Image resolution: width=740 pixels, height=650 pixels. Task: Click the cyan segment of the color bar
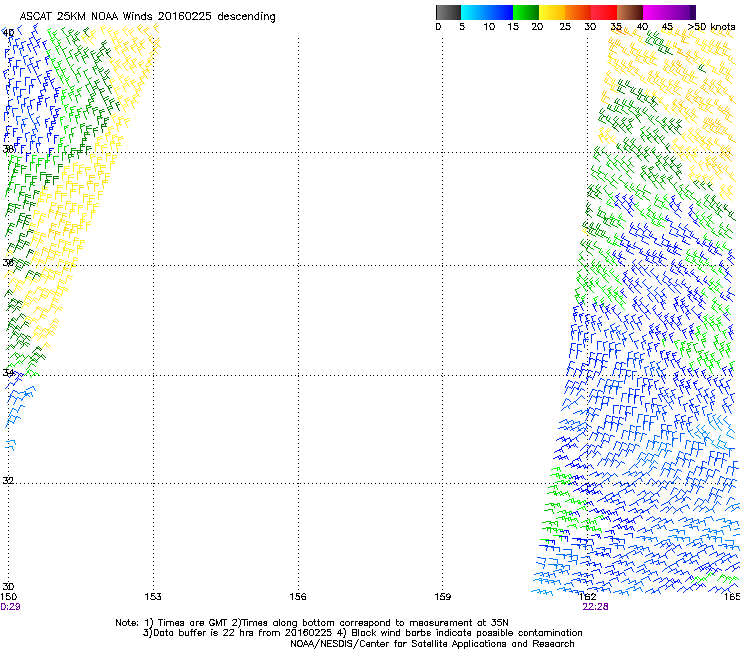pyautogui.click(x=474, y=12)
